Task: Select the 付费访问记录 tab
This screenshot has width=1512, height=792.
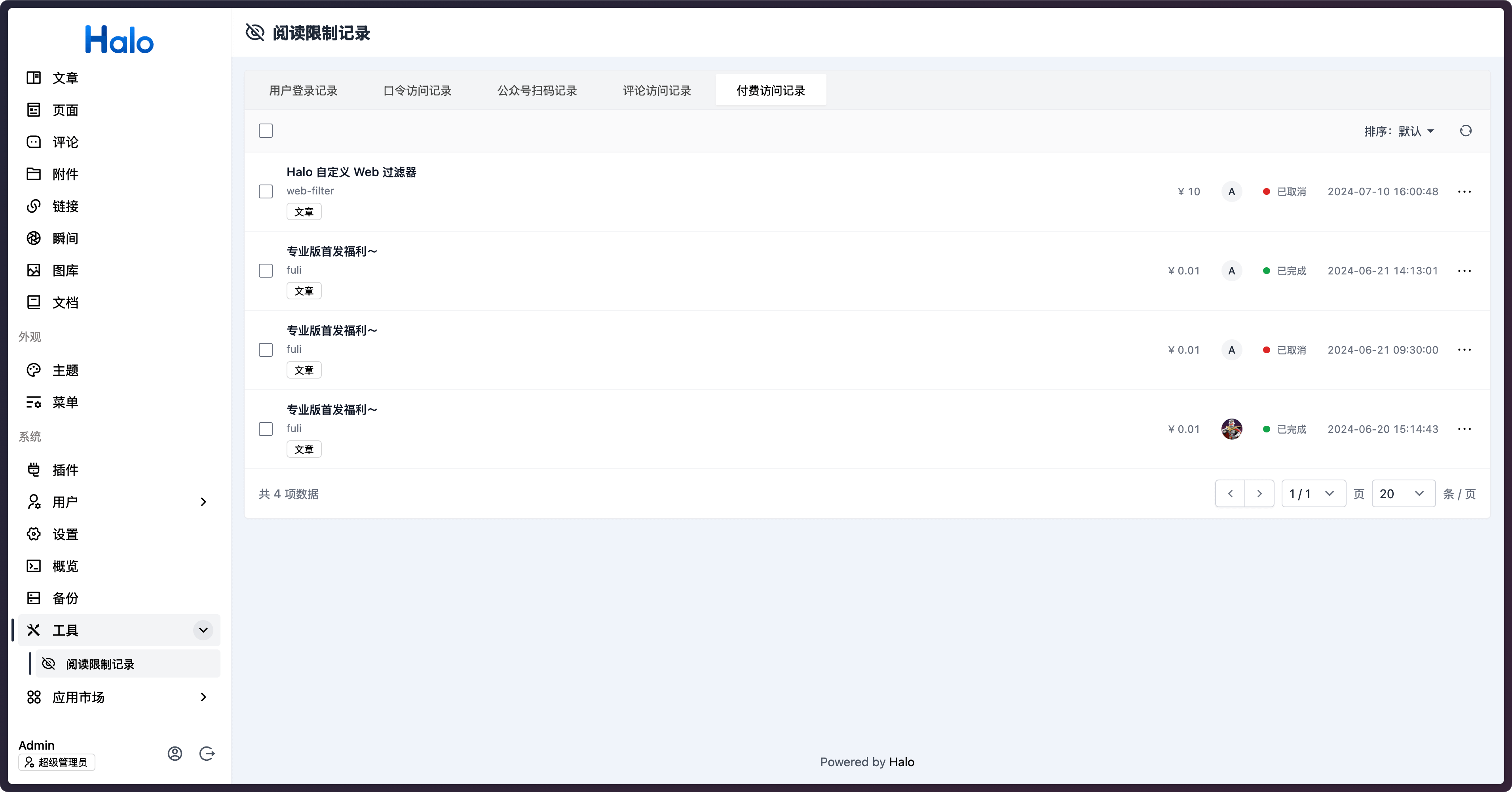Action: 771,90
